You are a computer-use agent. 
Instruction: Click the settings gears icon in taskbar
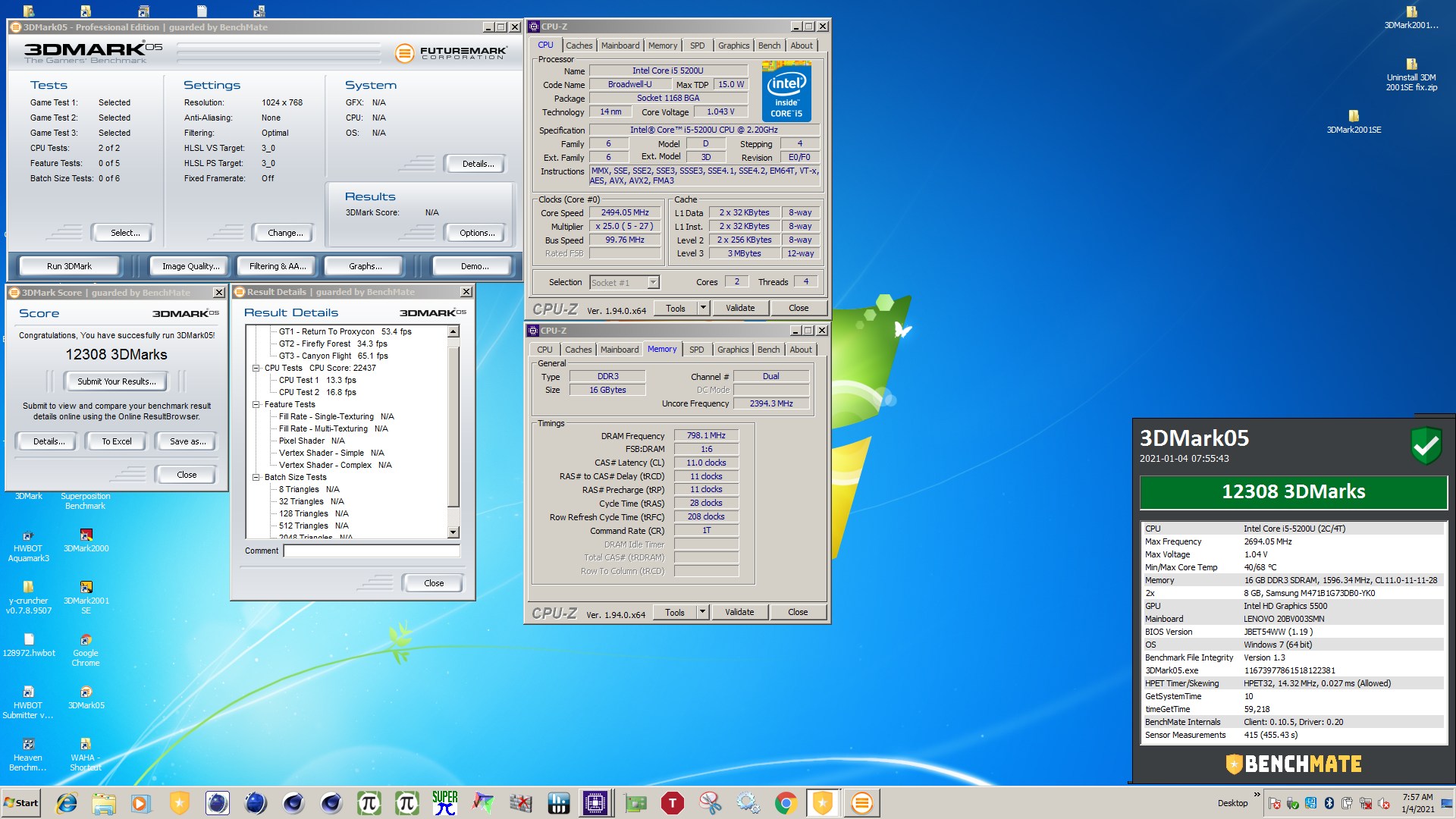pyautogui.click(x=748, y=803)
